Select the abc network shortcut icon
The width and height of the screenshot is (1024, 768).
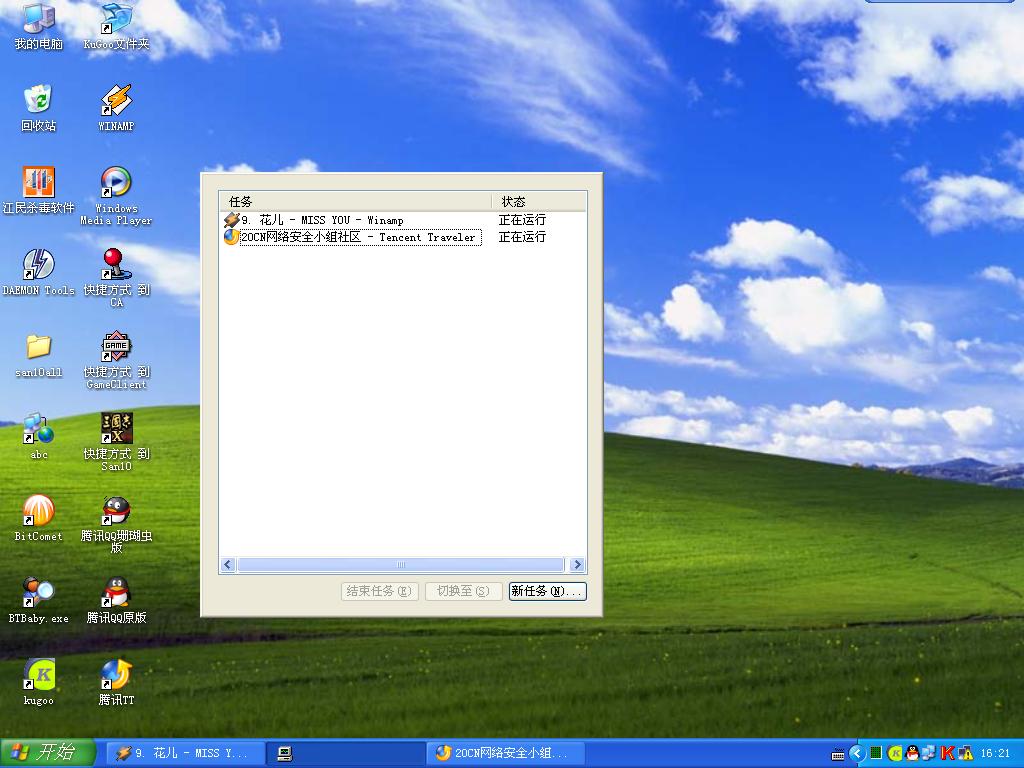click(39, 436)
